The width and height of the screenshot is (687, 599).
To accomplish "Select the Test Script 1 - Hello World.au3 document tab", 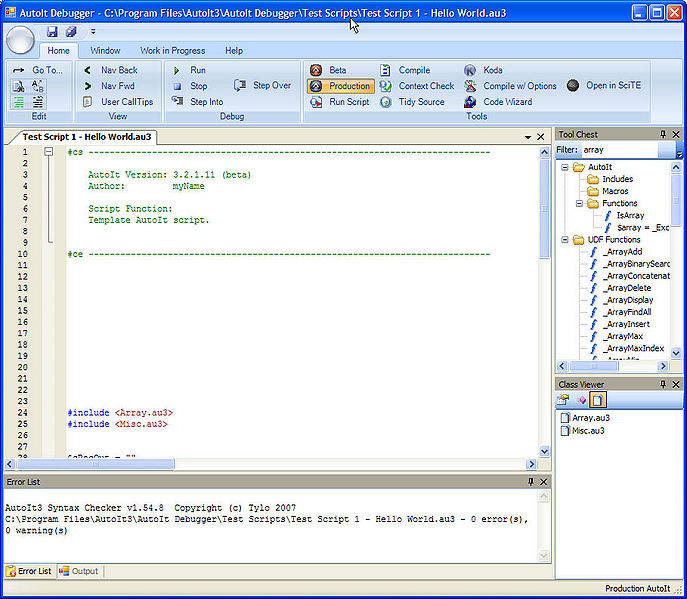I will coord(87,137).
